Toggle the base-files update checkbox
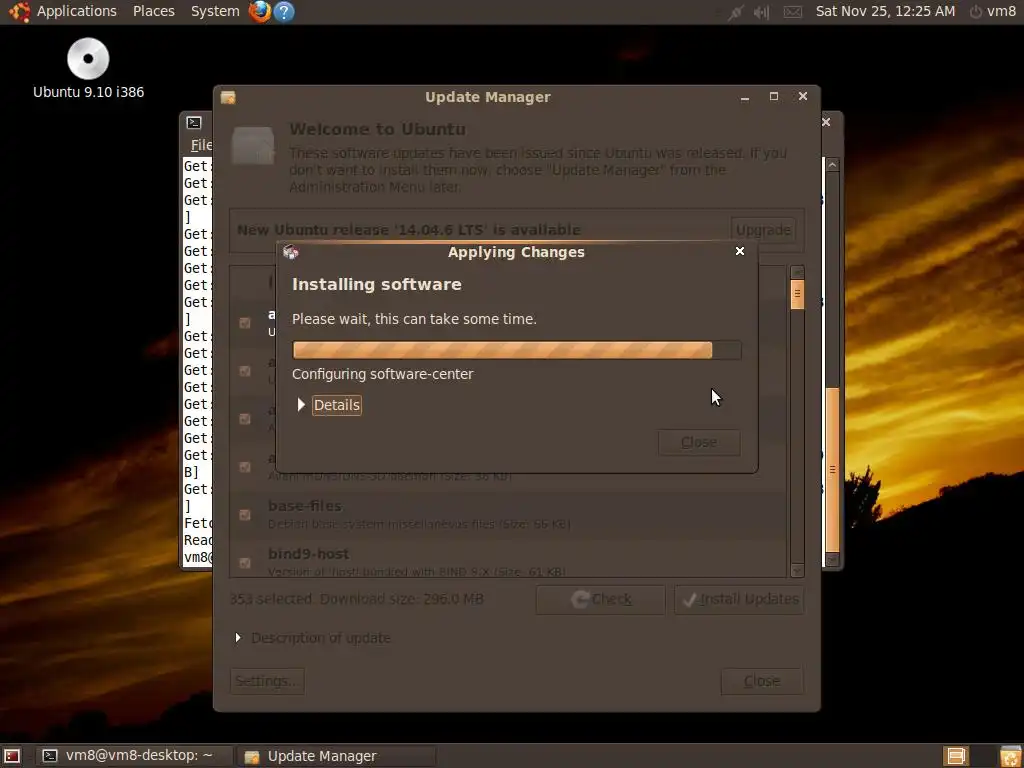This screenshot has width=1024, height=768. coord(245,515)
